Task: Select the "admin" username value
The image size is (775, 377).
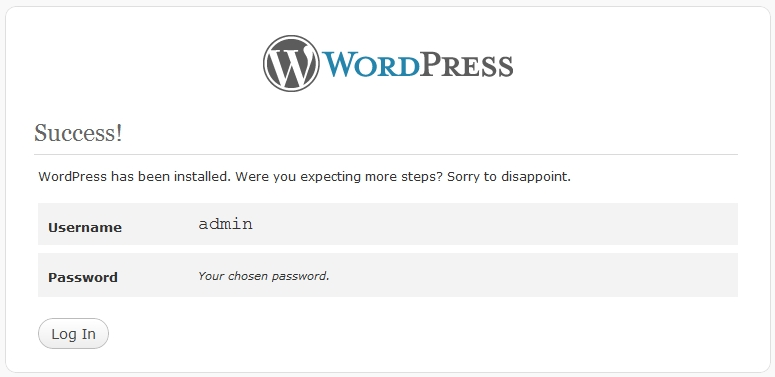Action: (225, 224)
